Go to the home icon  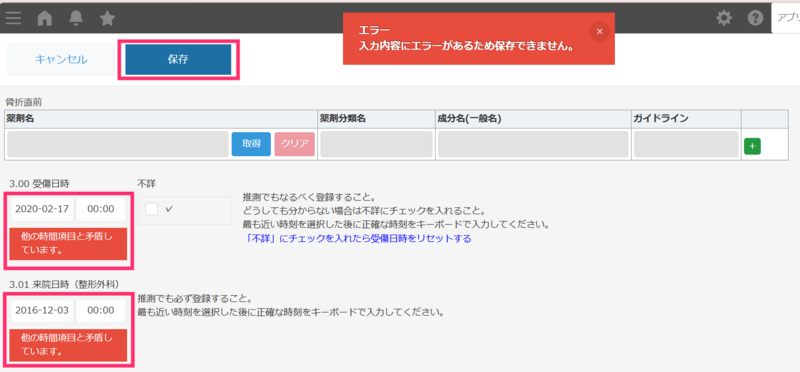pos(45,18)
